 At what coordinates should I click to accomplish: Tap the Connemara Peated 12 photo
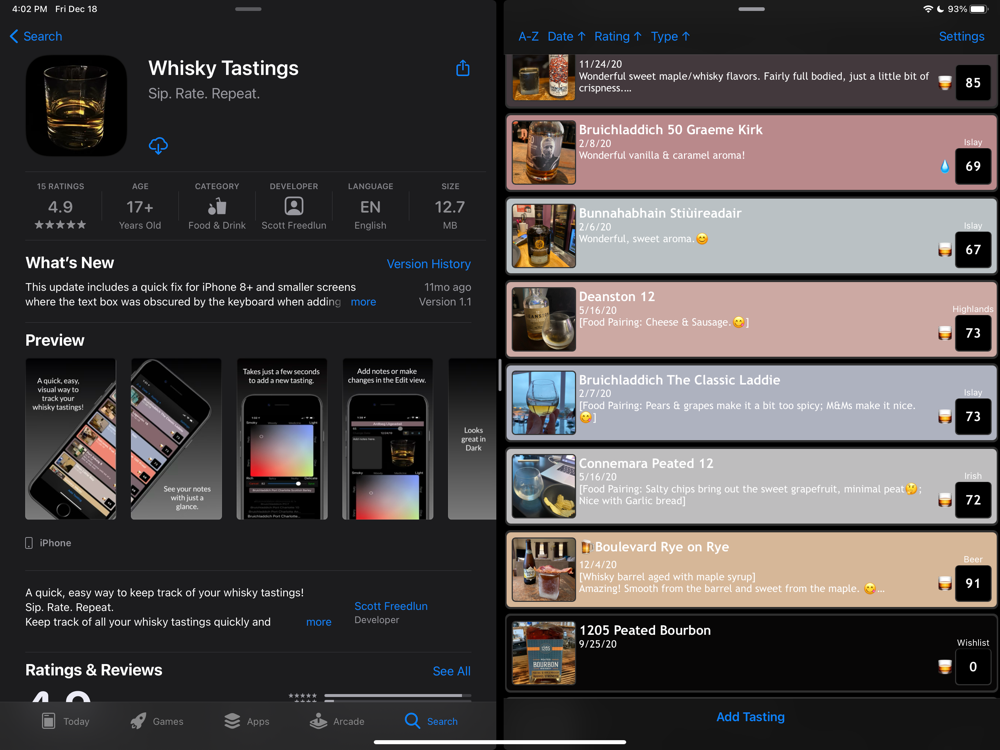(544, 487)
